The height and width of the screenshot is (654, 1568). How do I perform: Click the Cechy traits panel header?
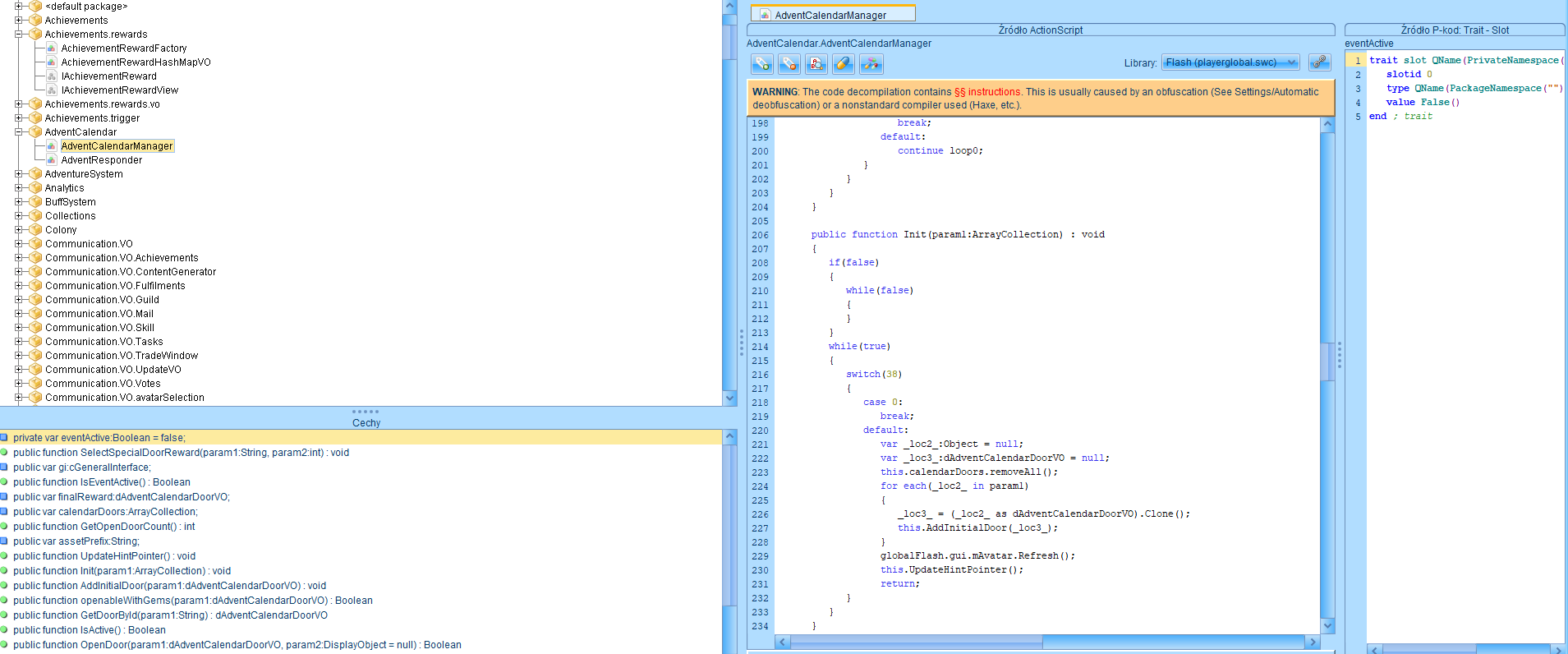pos(366,422)
